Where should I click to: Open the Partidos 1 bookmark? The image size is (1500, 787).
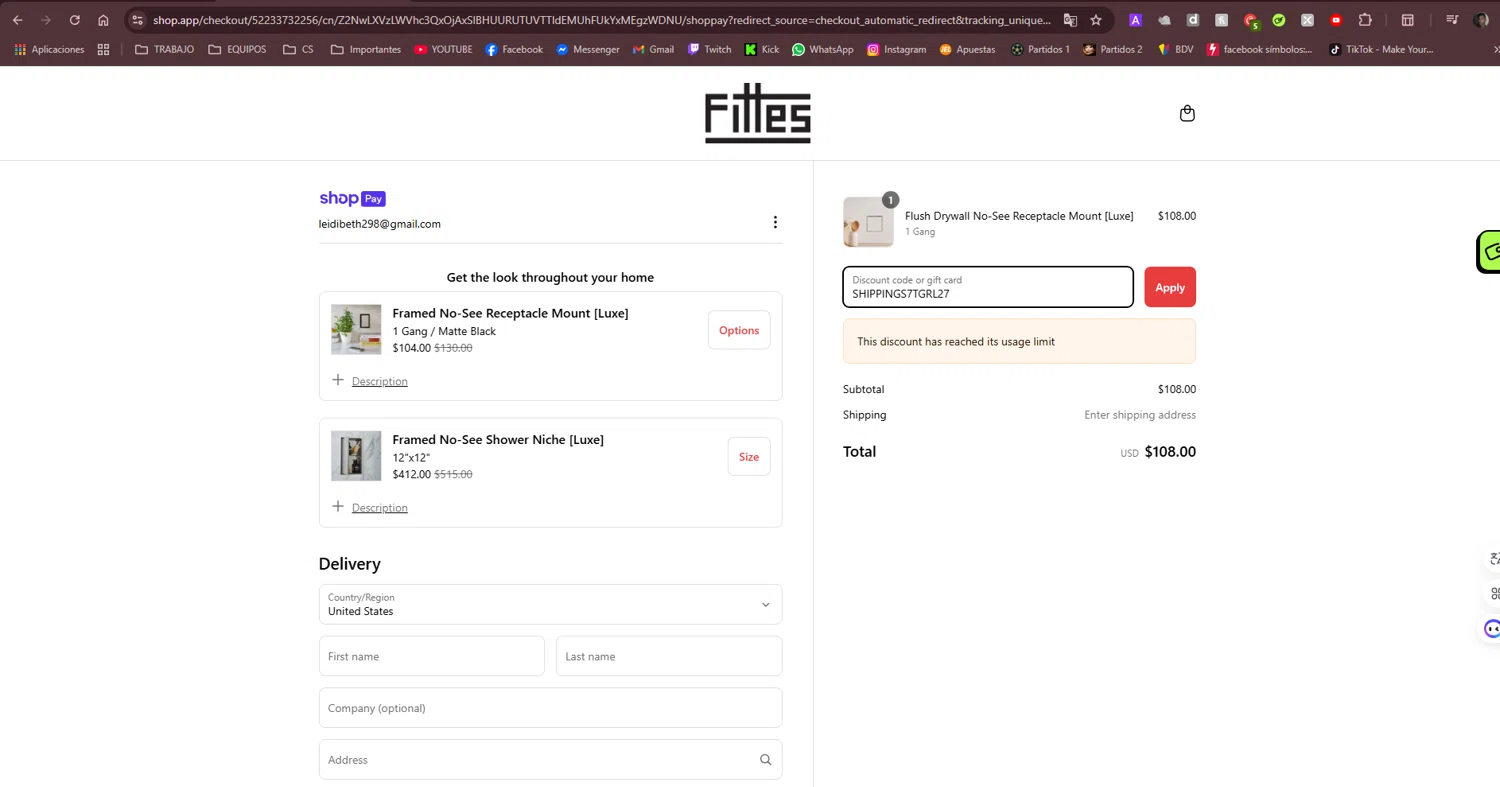click(x=1040, y=49)
